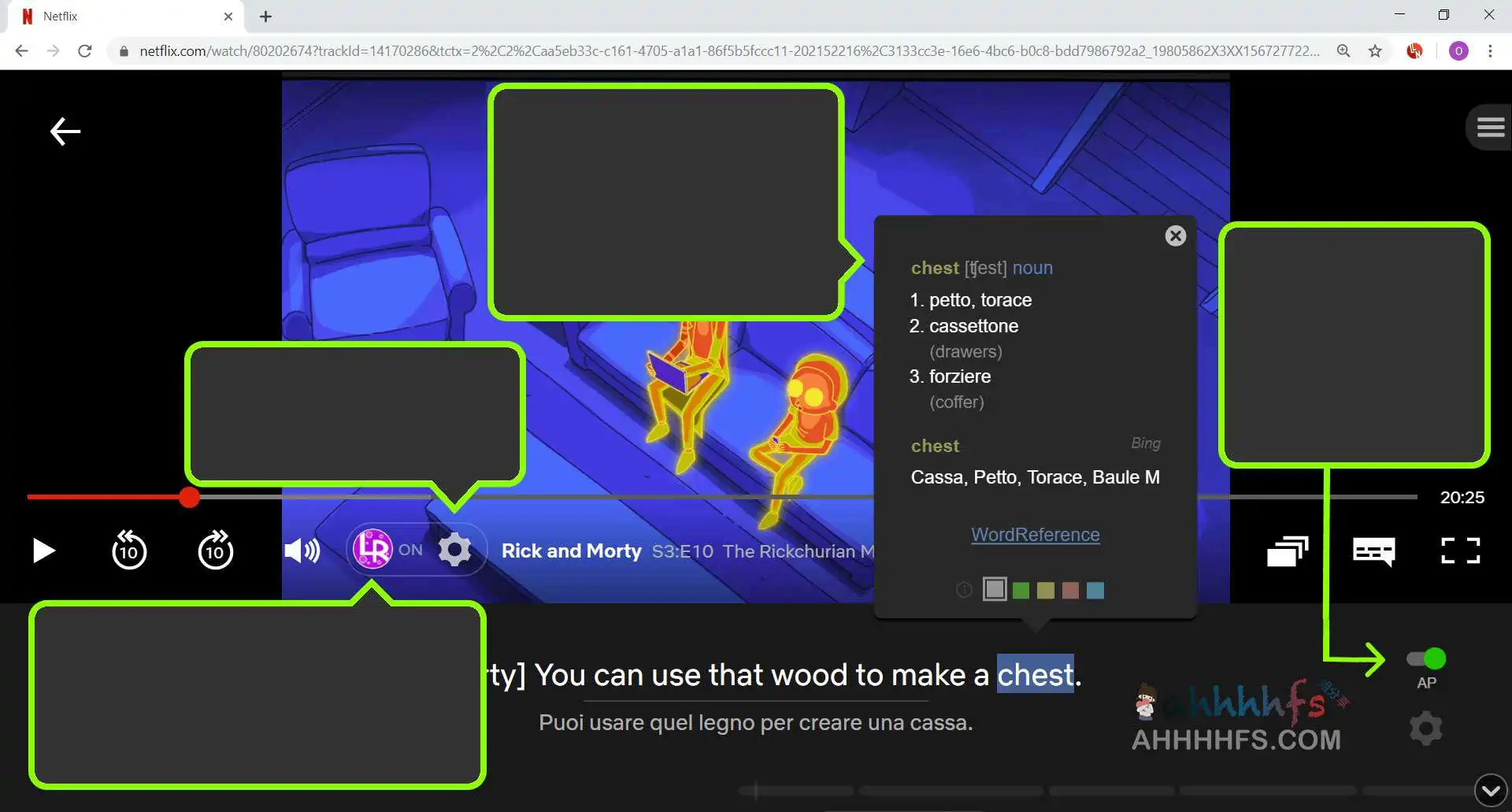The width and height of the screenshot is (1512, 812).
Task: Open the hamburger side panel menu
Action: (1490, 127)
